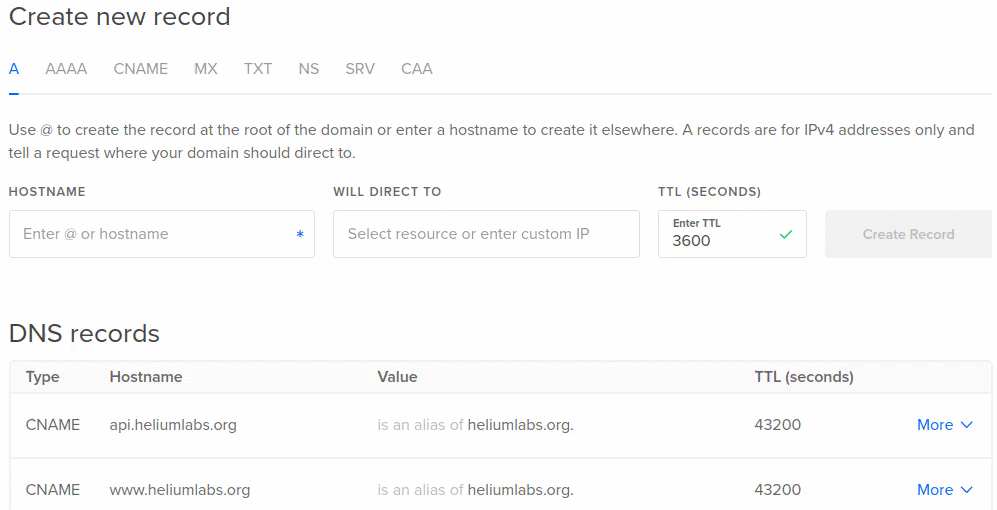Click the www.heliumlabs.org hostname cell
Screen dimensions: 997x510
click(180, 490)
